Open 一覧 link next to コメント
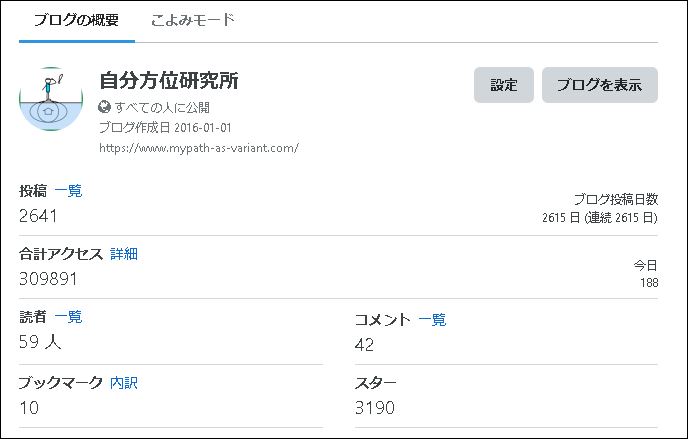The width and height of the screenshot is (688, 439). point(432,320)
